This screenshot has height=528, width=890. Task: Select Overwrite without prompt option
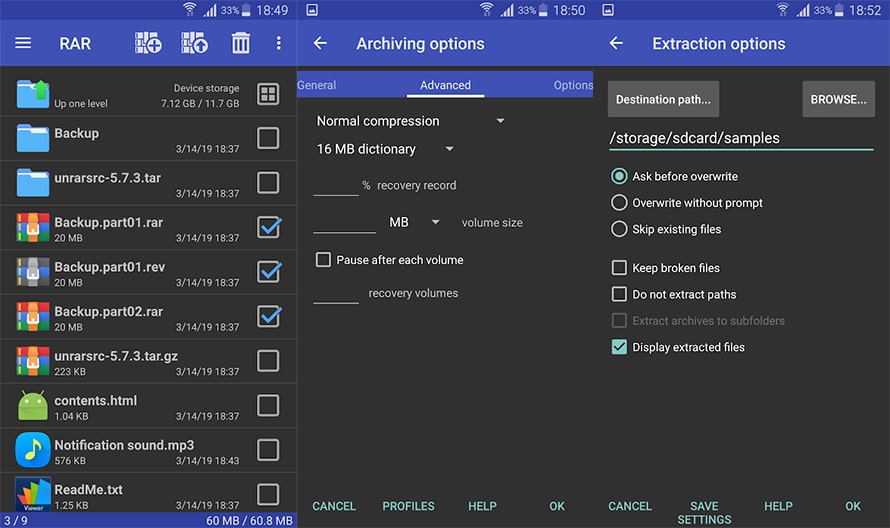click(x=619, y=203)
